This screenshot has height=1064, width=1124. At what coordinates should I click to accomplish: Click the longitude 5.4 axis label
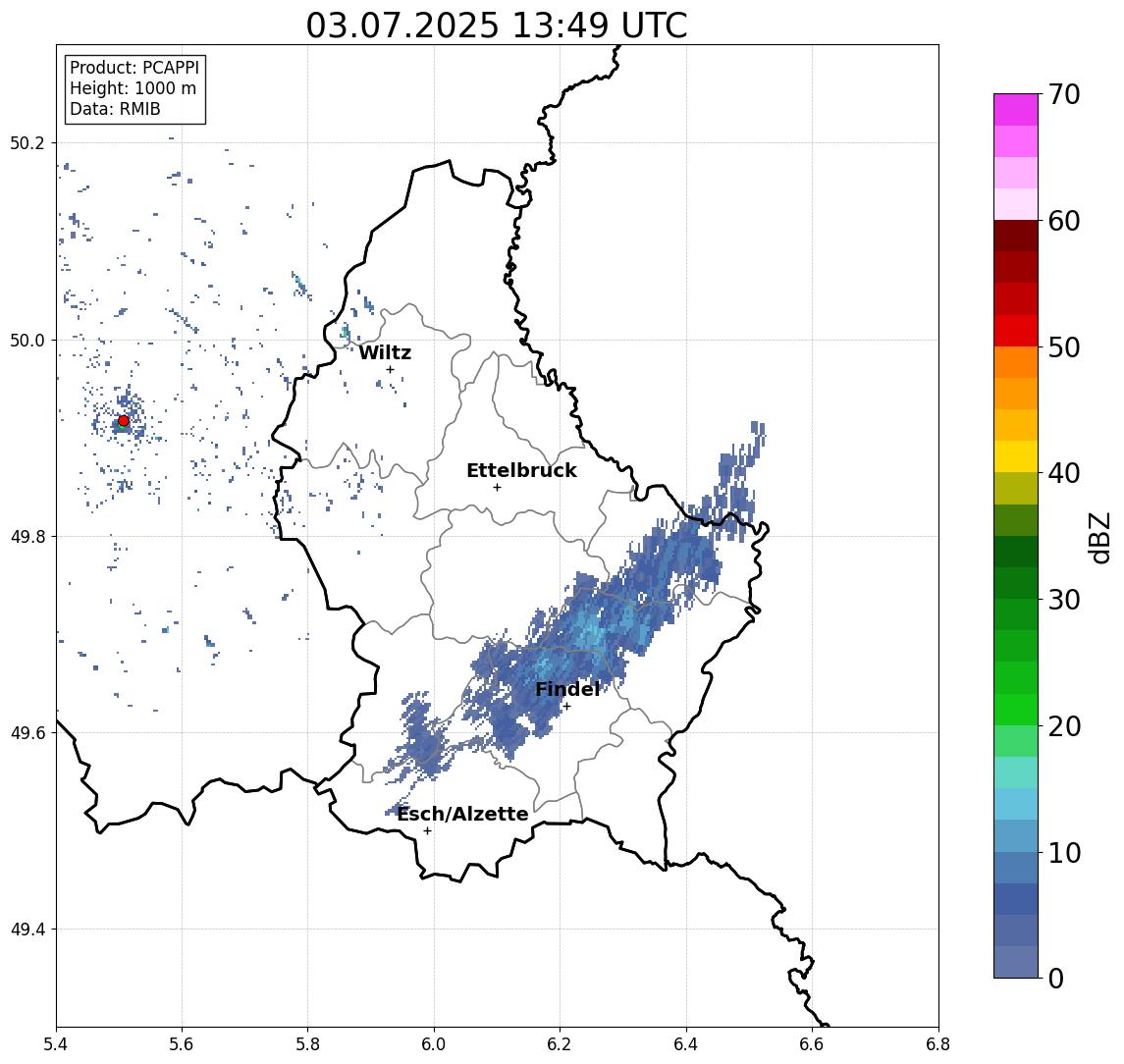point(56,1044)
